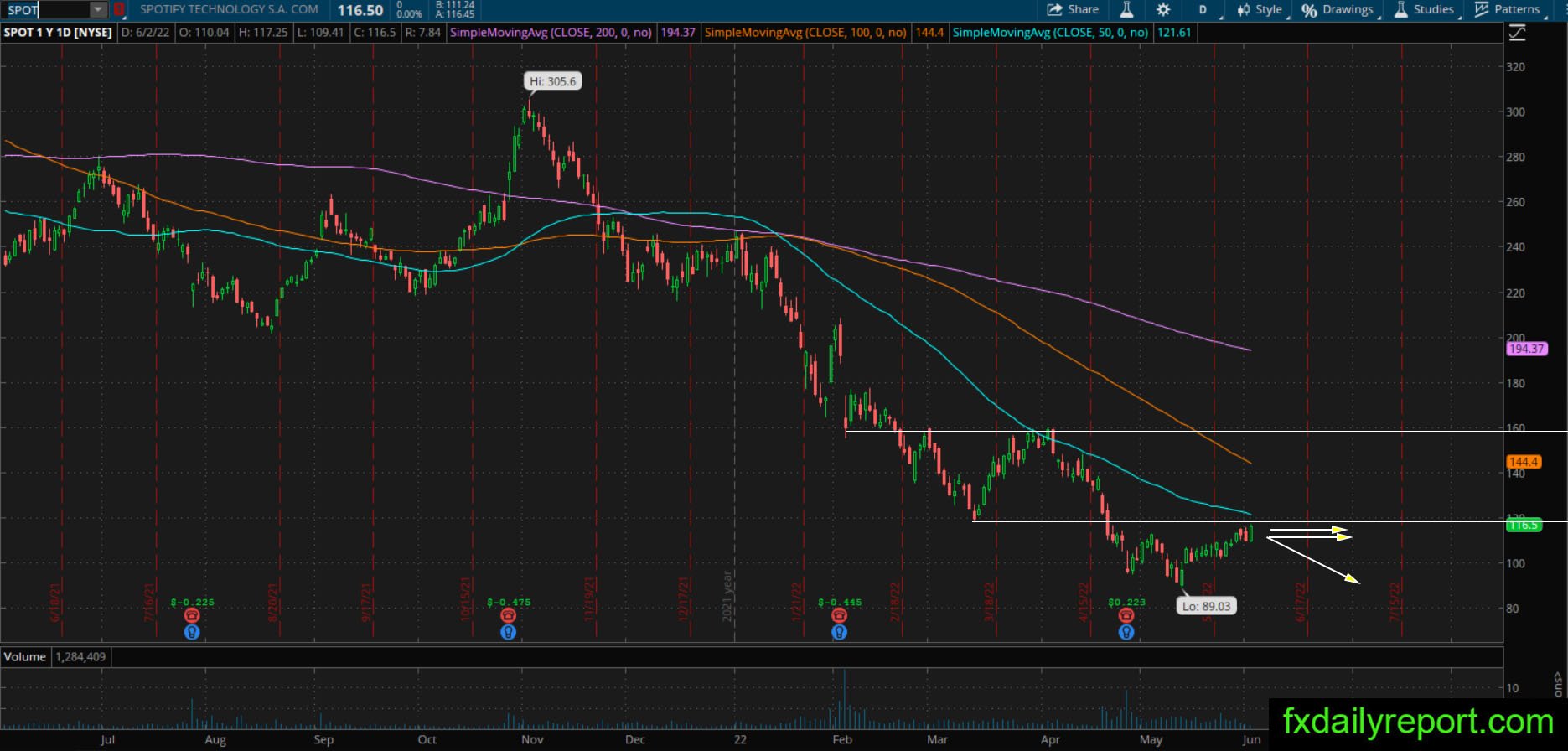Open the Style menu
1568x751 pixels.
click(1262, 10)
